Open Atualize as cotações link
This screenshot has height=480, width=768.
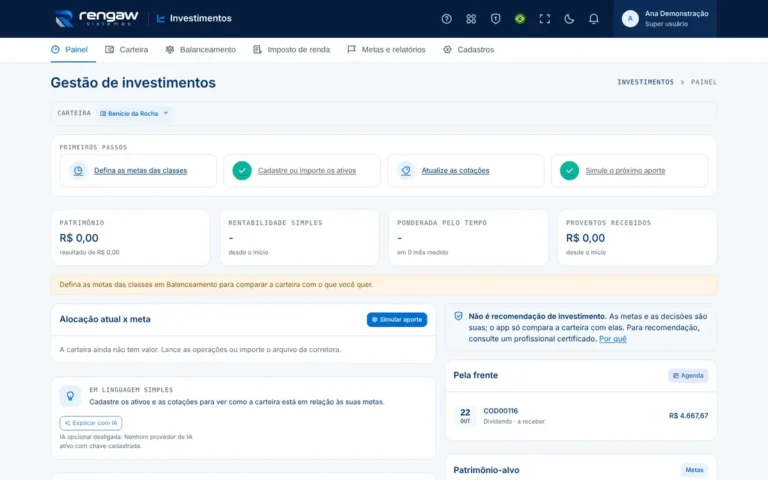[x=456, y=170]
